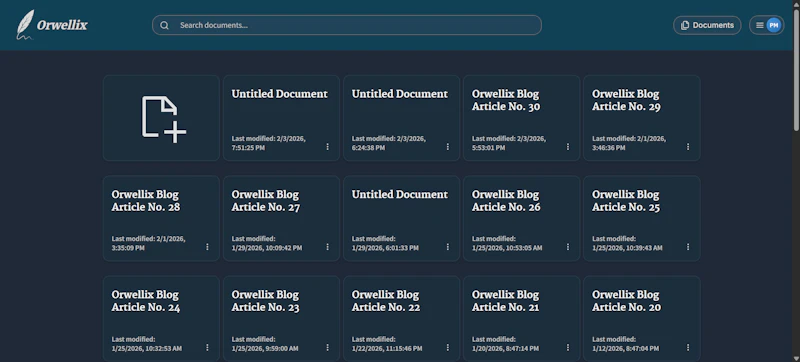This screenshot has width=800, height=362.
Task: Open Orwellix Blog Article No. 28 card
Action: [161, 218]
